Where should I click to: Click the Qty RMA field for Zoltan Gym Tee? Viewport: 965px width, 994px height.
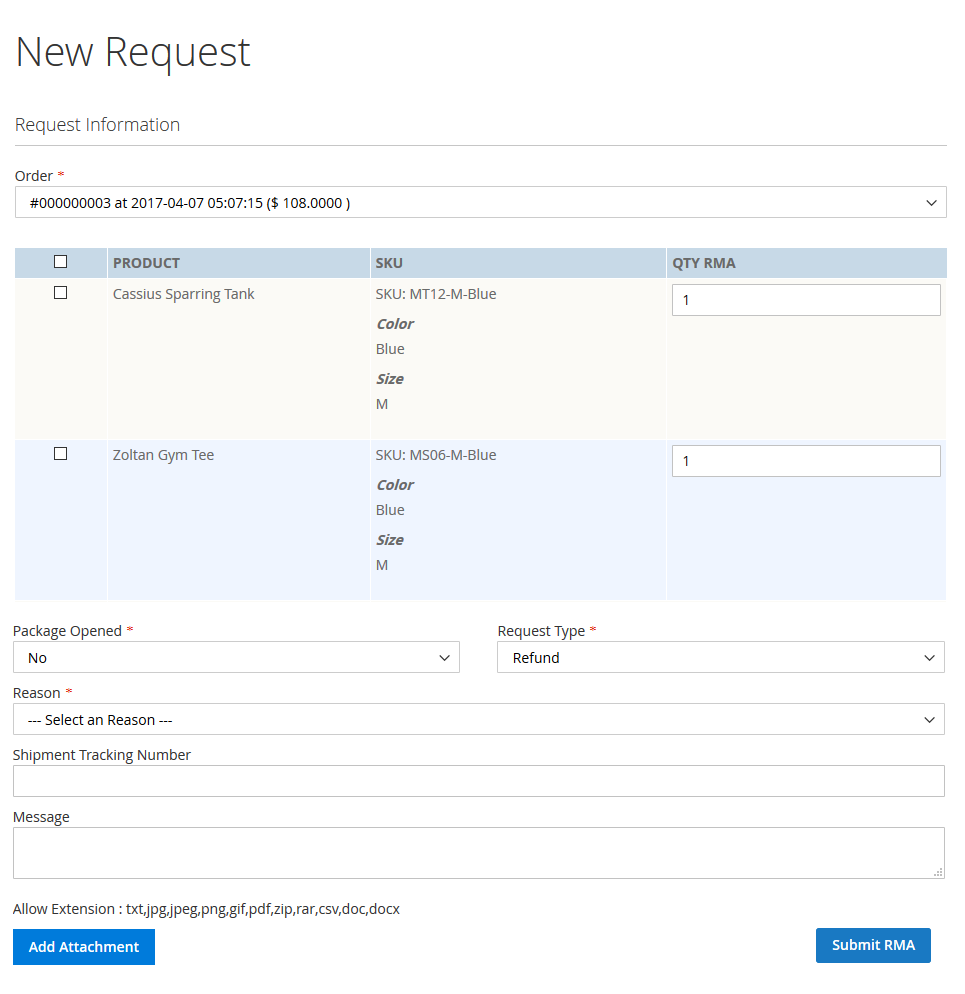point(806,461)
